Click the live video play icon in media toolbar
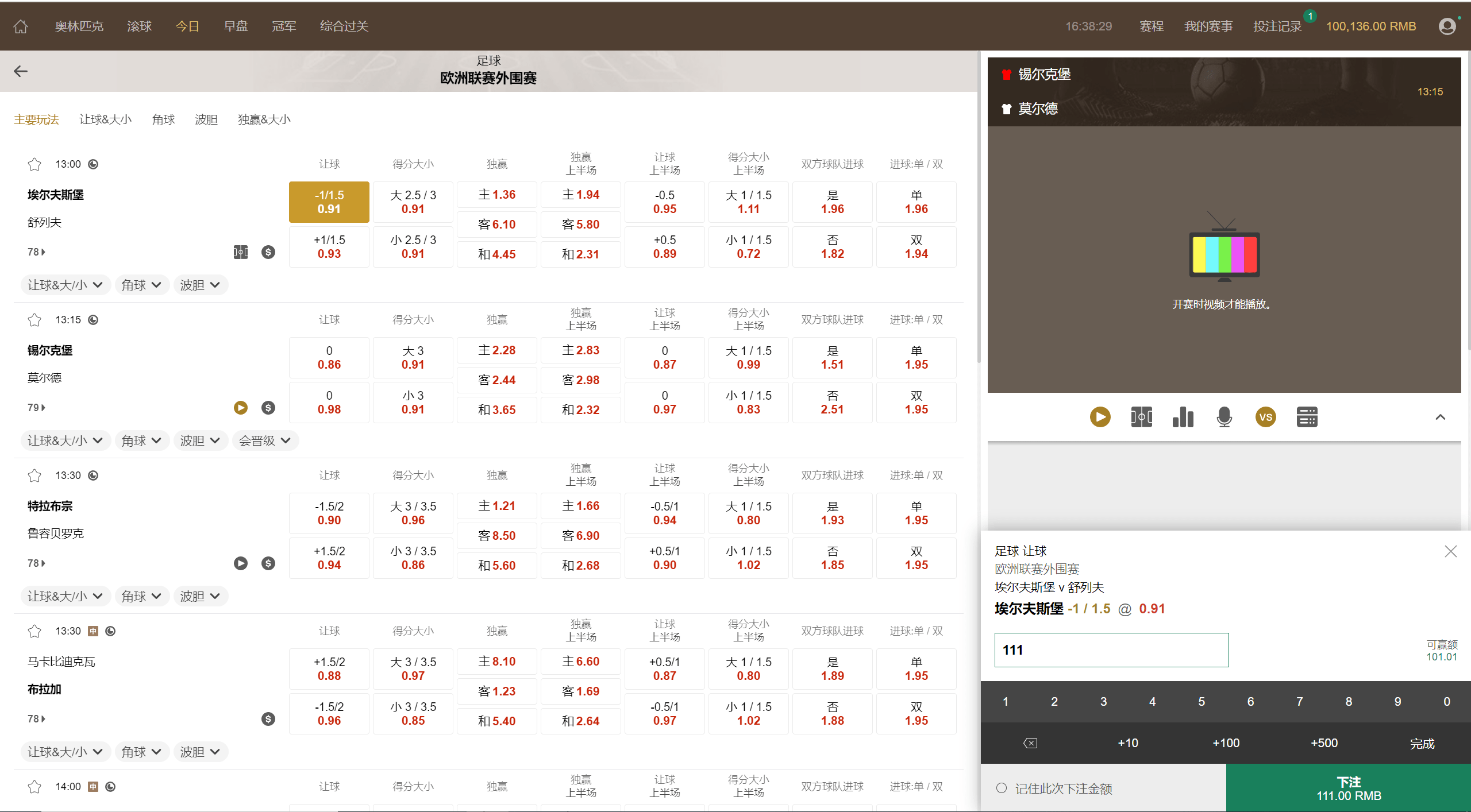Viewport: 1471px width, 812px height. pyautogui.click(x=1100, y=417)
